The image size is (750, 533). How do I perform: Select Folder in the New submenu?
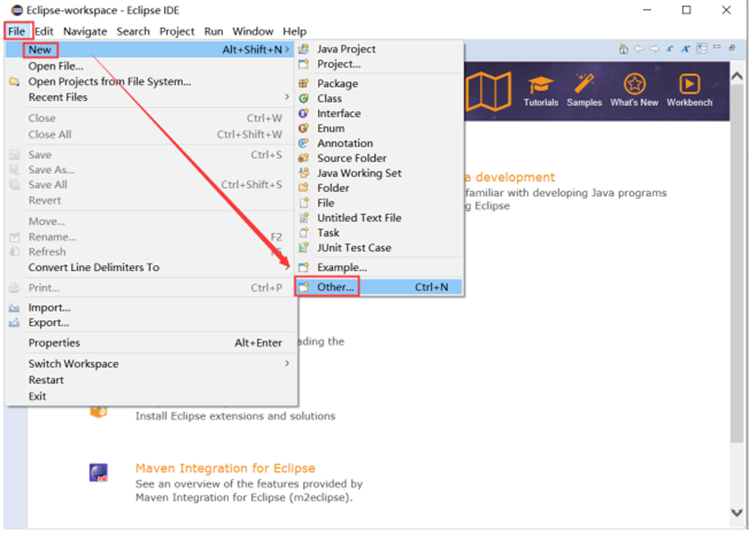click(x=378, y=188)
